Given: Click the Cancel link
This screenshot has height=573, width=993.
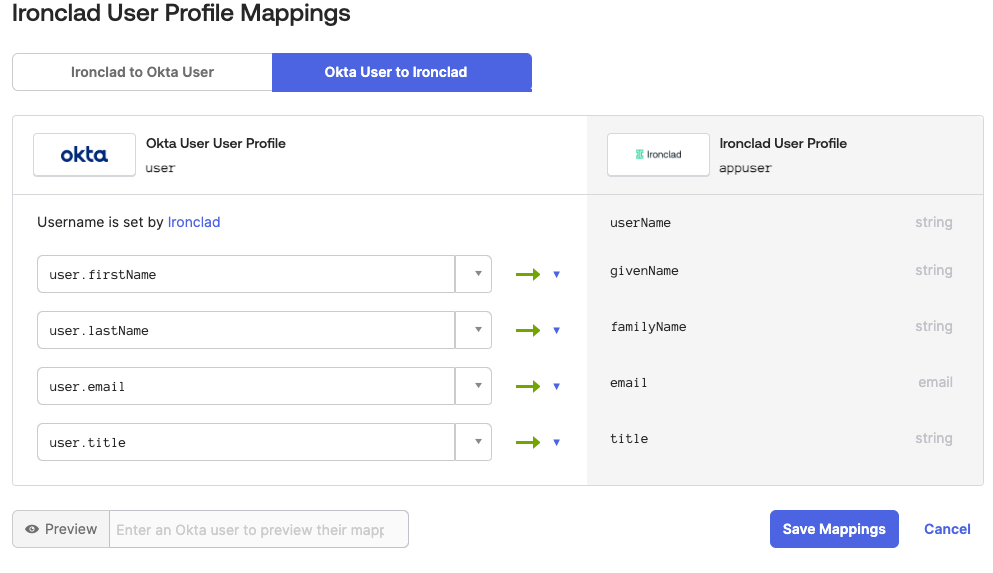Looking at the screenshot, I should (947, 529).
